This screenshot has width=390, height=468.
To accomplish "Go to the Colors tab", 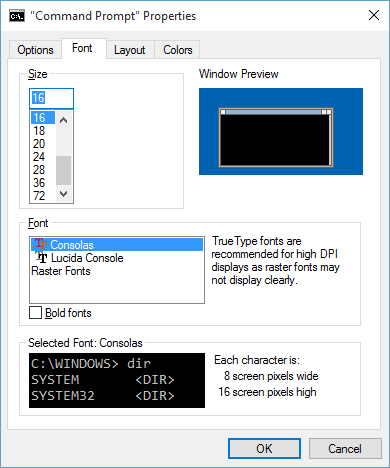I will pos(178,50).
